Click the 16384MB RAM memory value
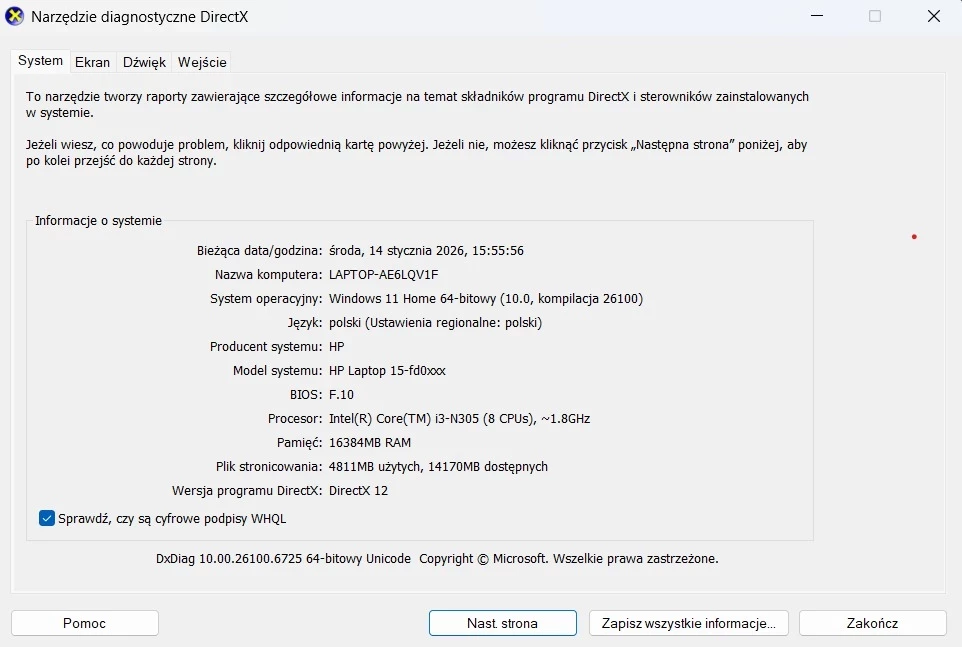This screenshot has height=647, width=962. click(x=369, y=442)
